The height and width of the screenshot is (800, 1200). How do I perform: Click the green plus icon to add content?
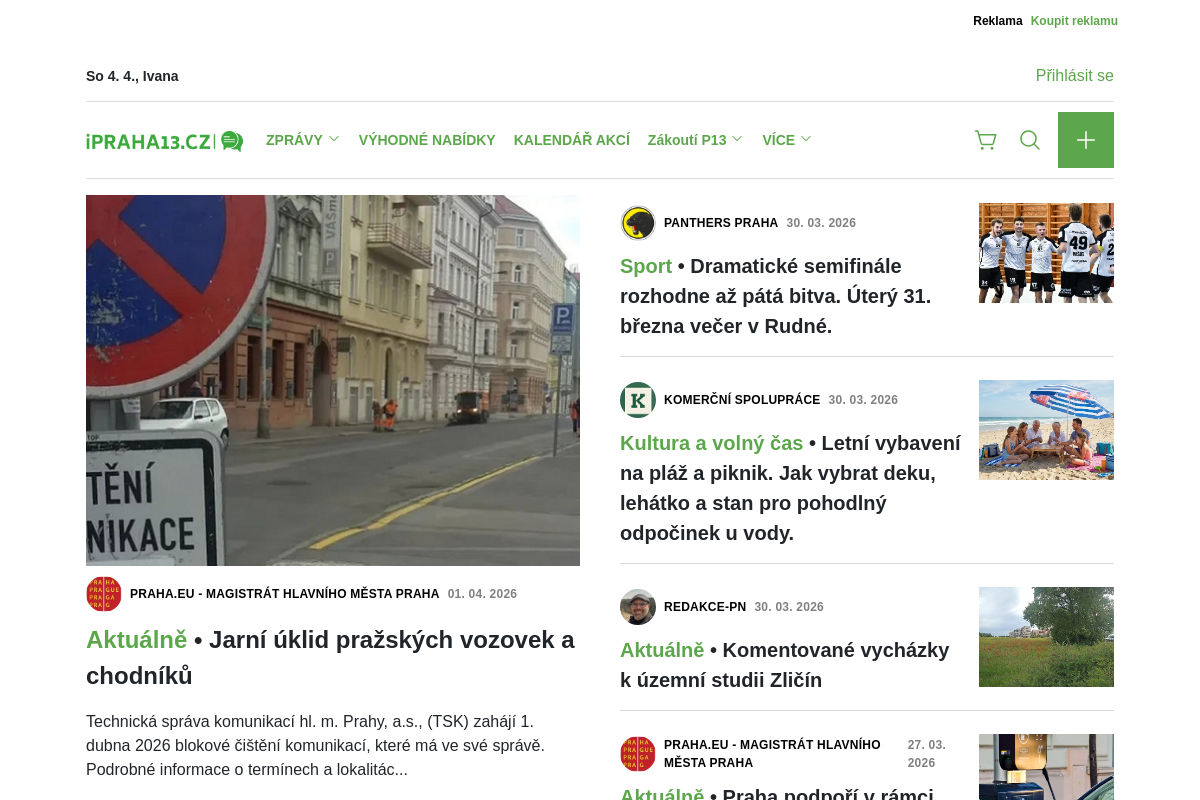(x=1086, y=139)
